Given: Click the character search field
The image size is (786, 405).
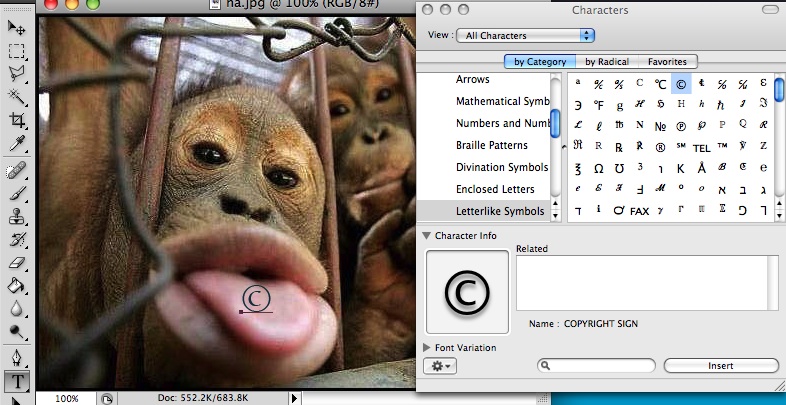Looking at the screenshot, I should [598, 366].
